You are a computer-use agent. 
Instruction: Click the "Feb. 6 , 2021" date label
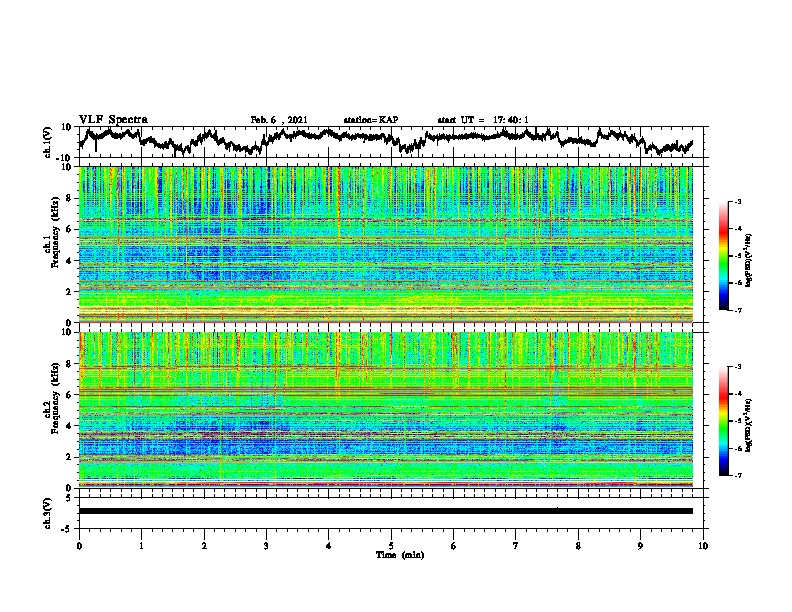(x=279, y=120)
